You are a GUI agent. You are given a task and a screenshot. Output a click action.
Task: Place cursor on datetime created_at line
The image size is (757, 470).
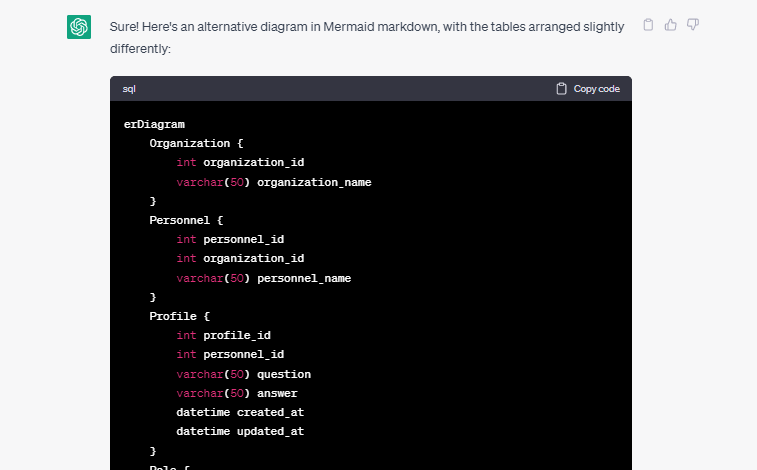click(240, 412)
